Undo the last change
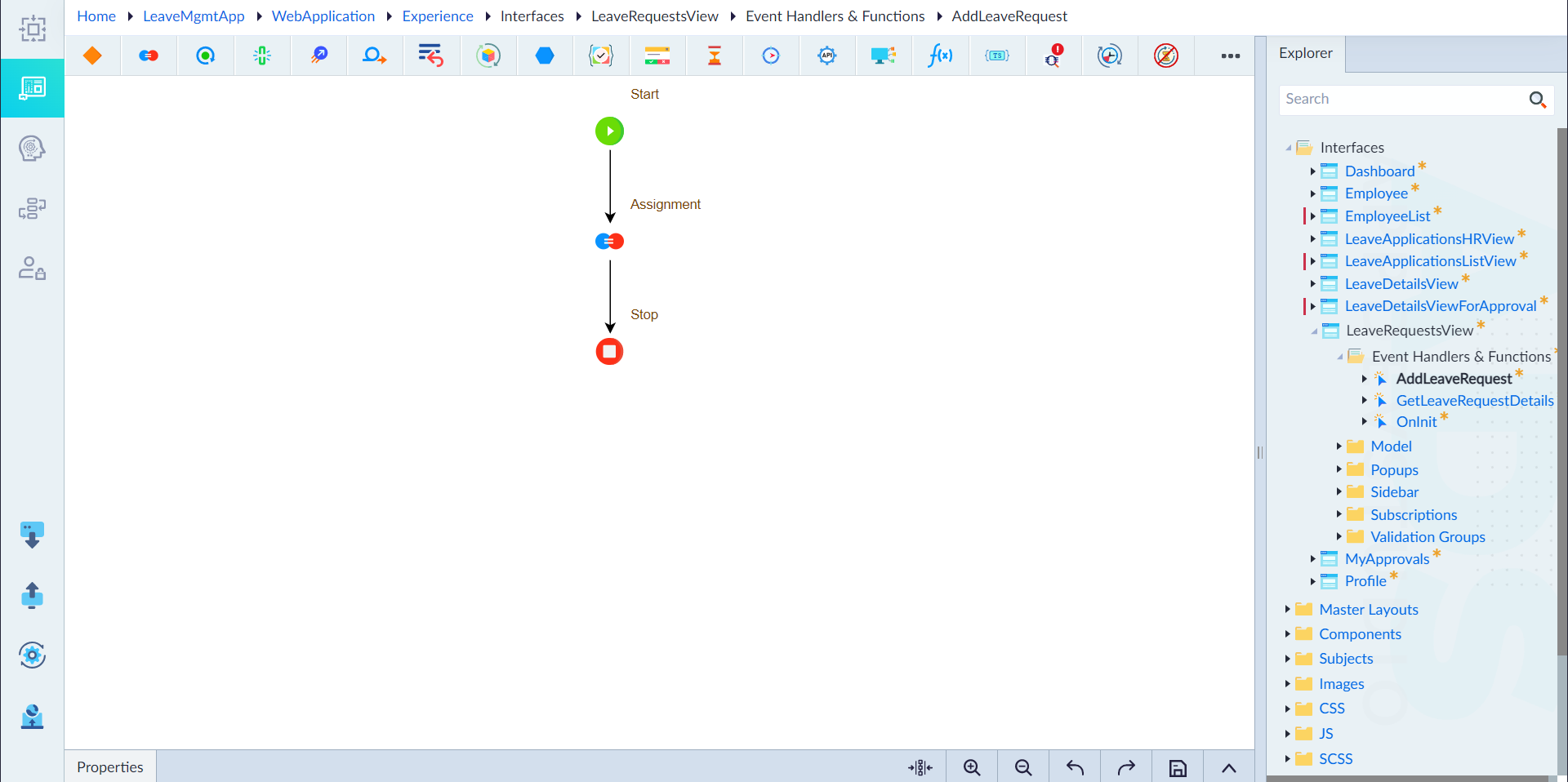This screenshot has height=782, width=1568. point(1075,767)
